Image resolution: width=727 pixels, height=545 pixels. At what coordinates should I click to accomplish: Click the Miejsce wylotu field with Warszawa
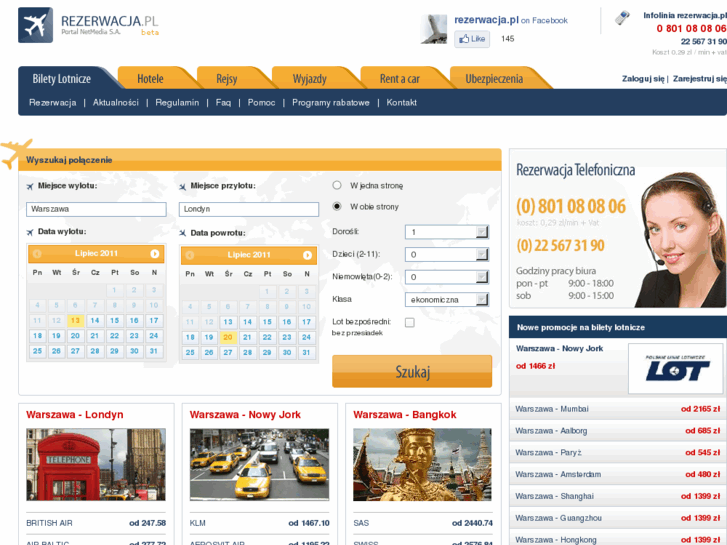click(x=96, y=209)
